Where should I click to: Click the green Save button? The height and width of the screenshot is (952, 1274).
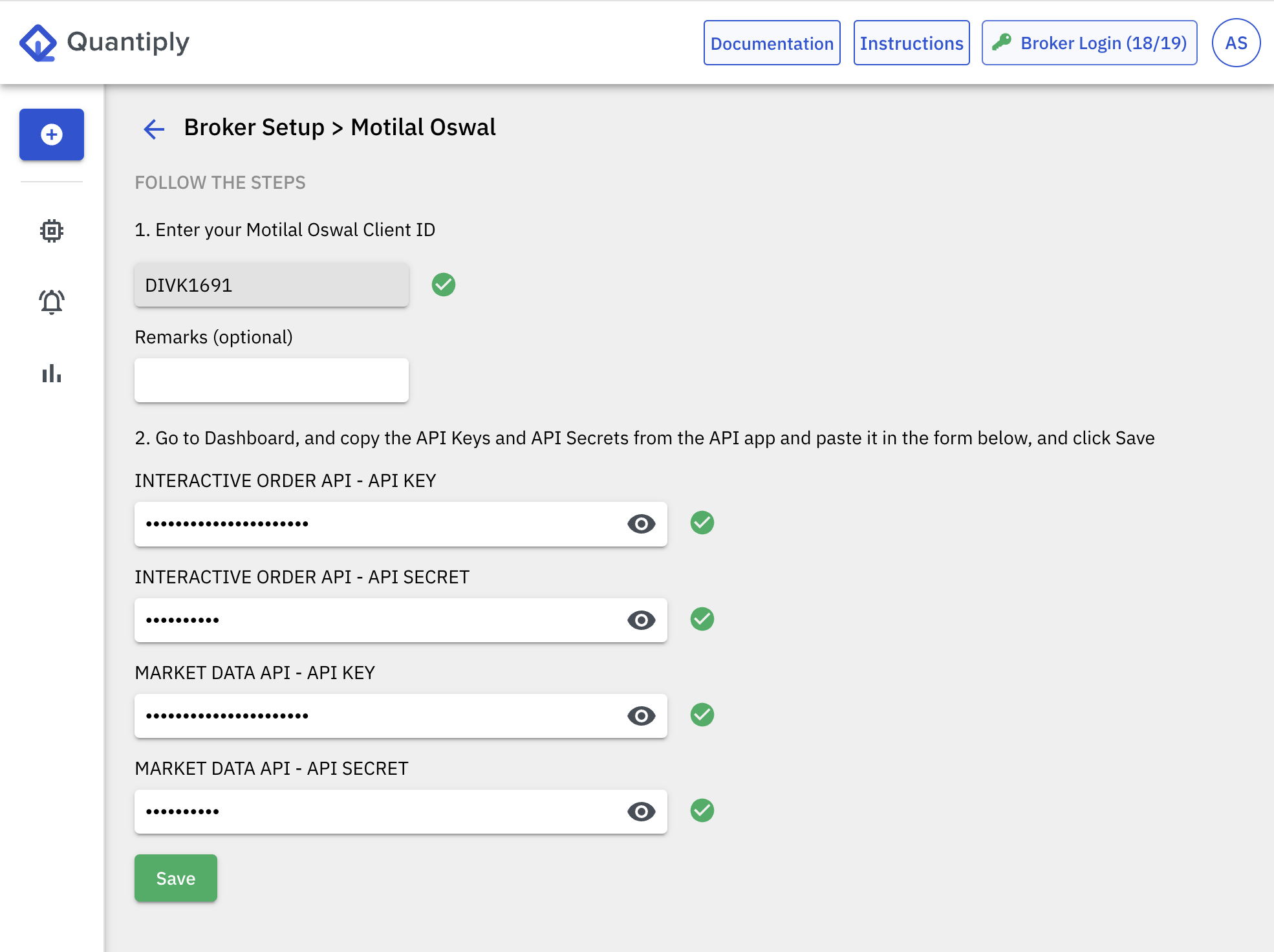click(176, 878)
